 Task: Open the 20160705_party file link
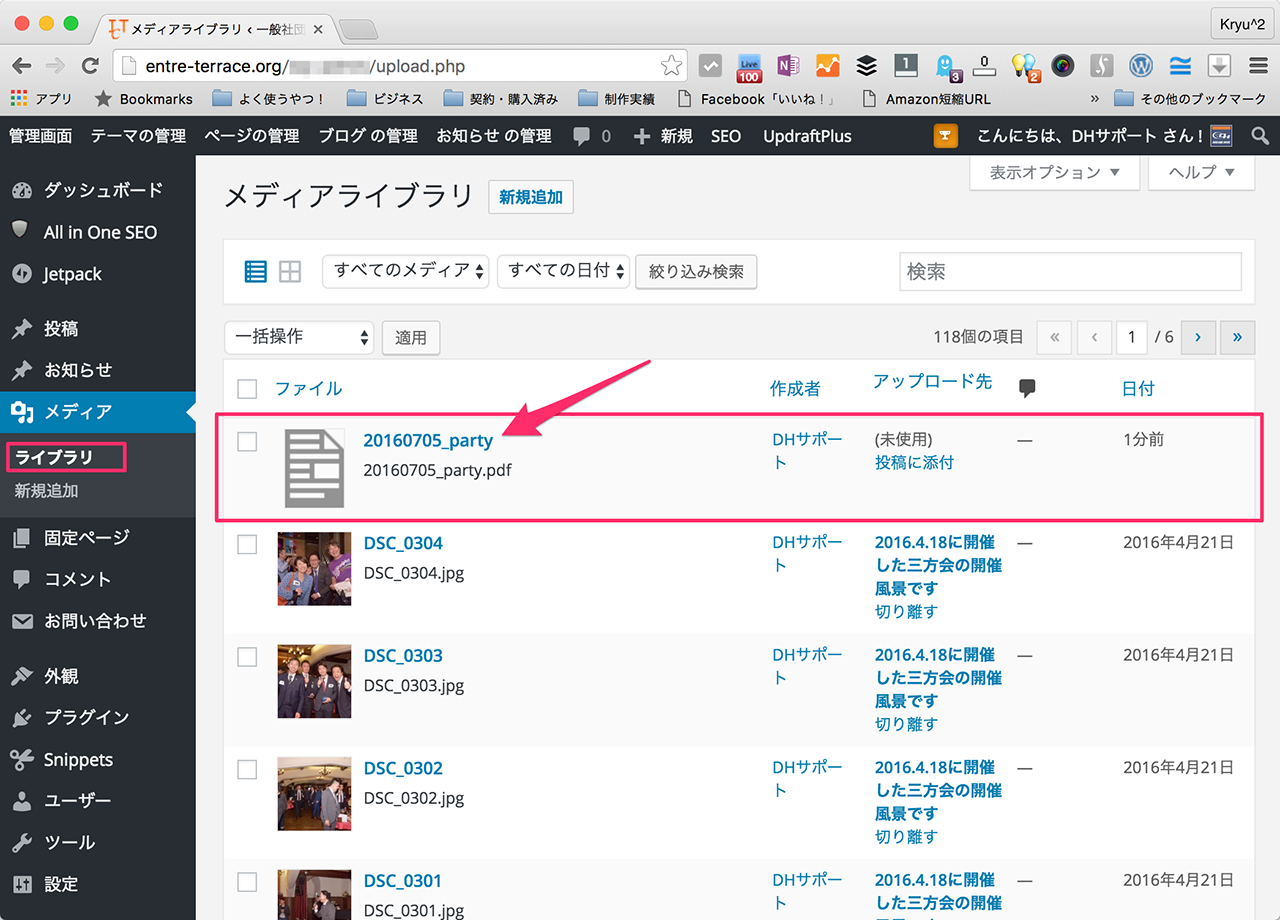pos(428,440)
